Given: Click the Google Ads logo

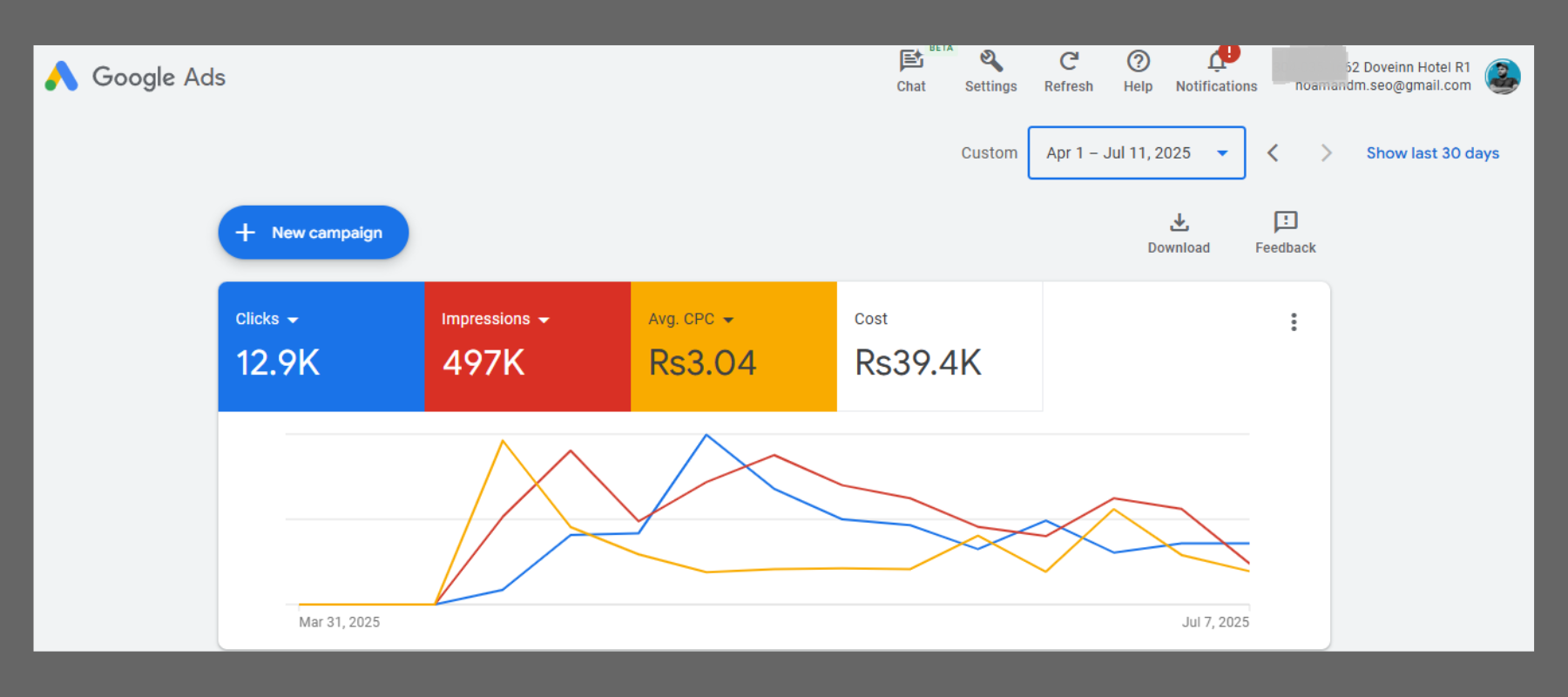Looking at the screenshot, I should [136, 77].
